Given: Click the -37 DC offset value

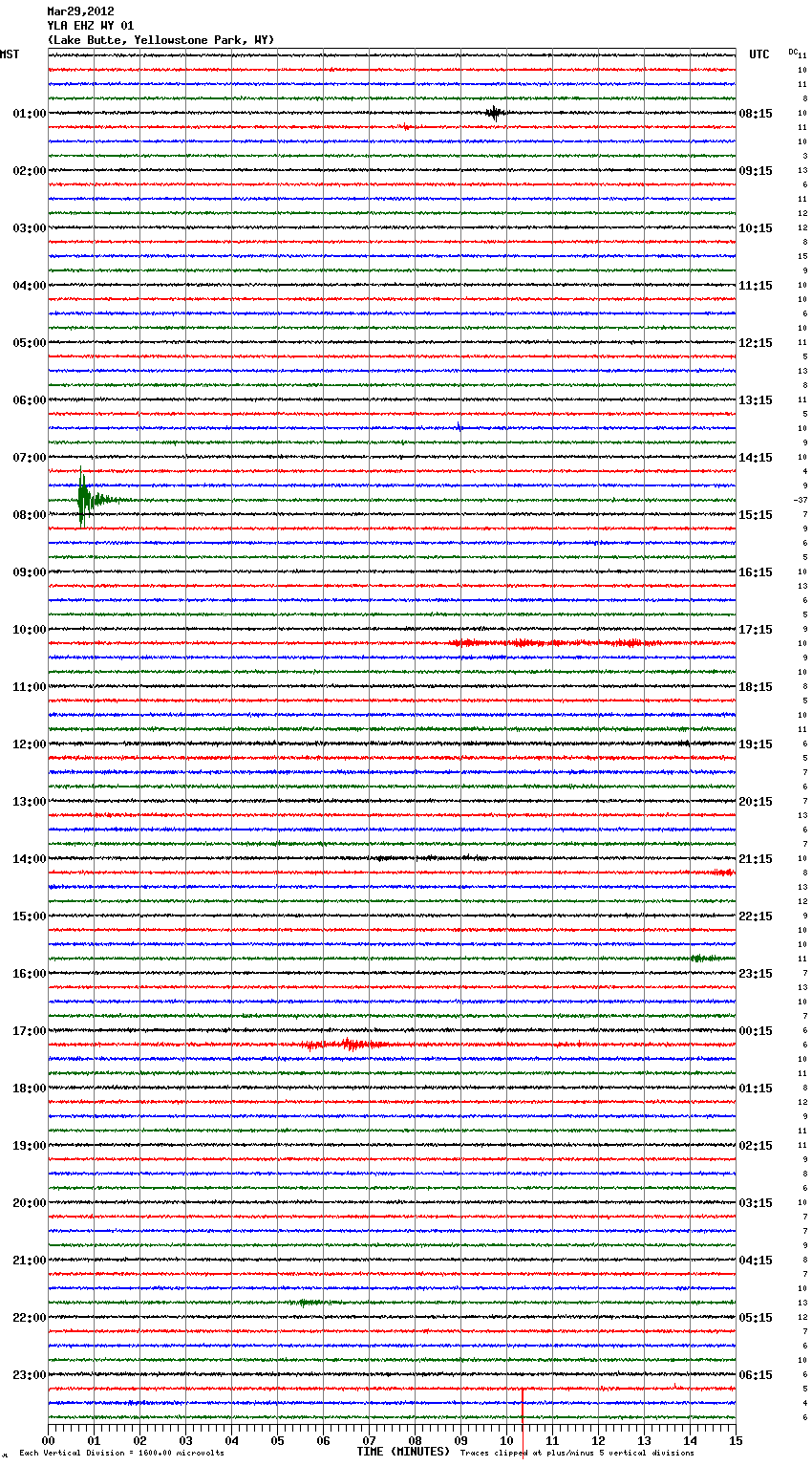Looking at the screenshot, I should point(800,500).
